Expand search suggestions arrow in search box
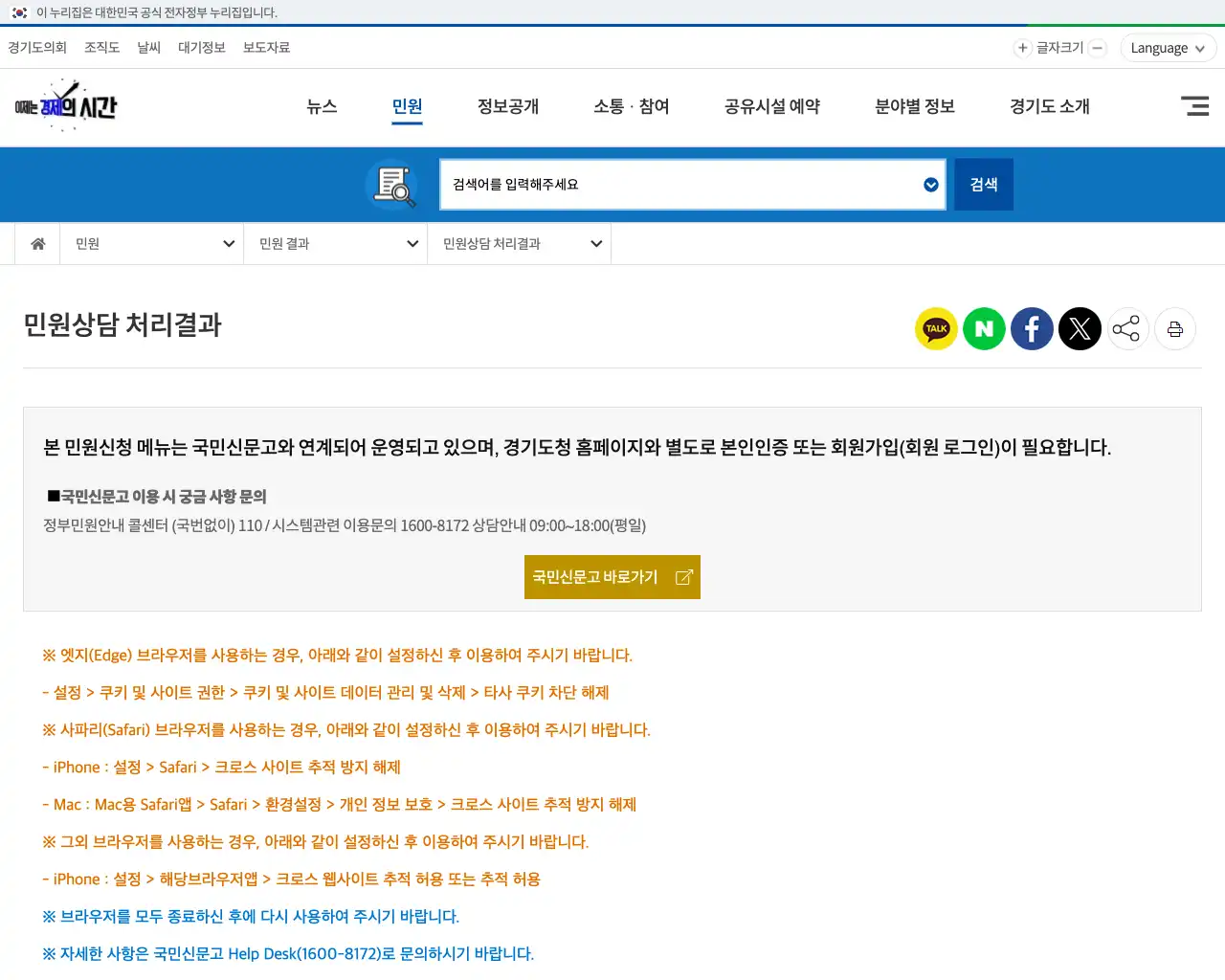The image size is (1225, 980). click(931, 185)
